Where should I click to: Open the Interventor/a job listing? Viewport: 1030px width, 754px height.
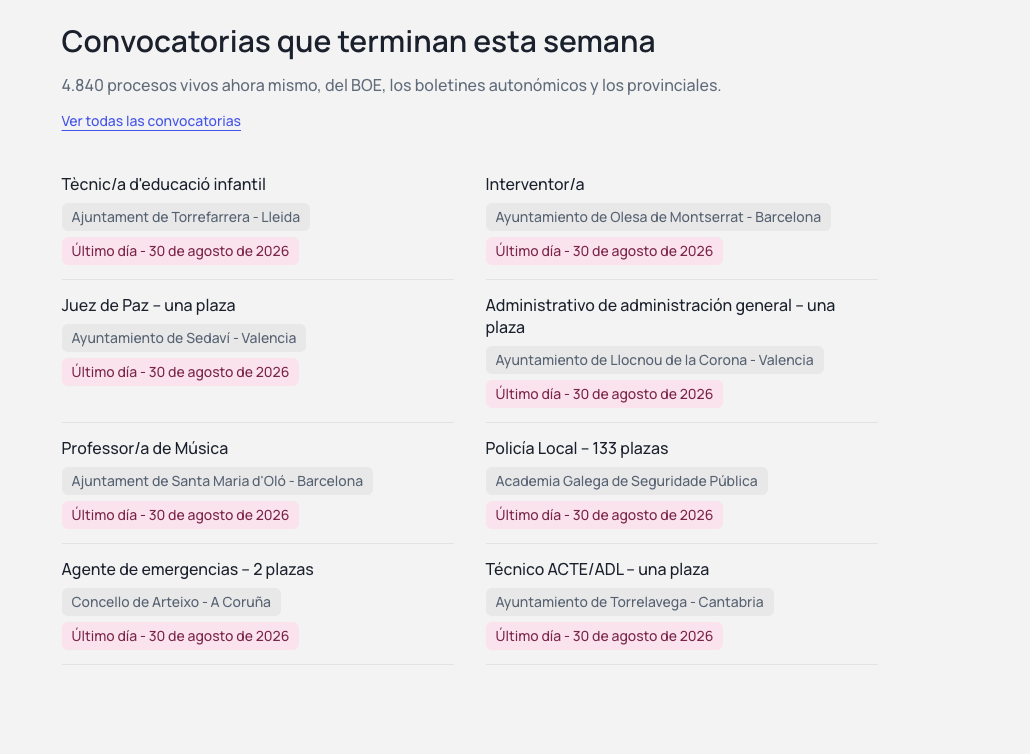coord(535,185)
